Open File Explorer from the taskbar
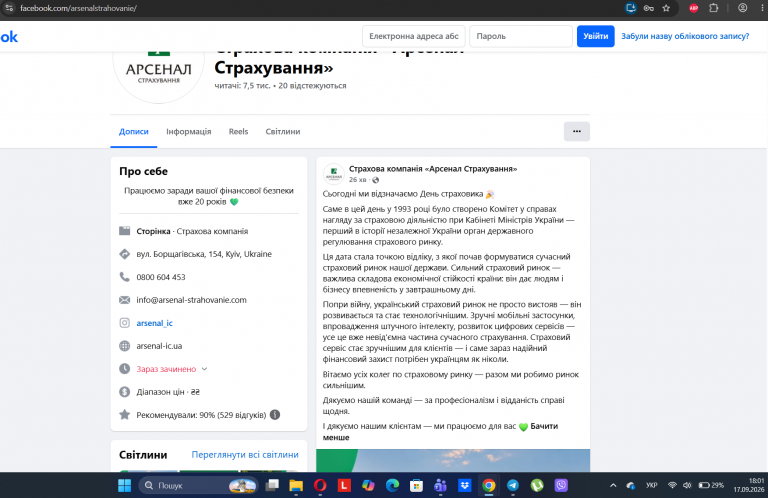This screenshot has height=498, width=768. click(296, 485)
